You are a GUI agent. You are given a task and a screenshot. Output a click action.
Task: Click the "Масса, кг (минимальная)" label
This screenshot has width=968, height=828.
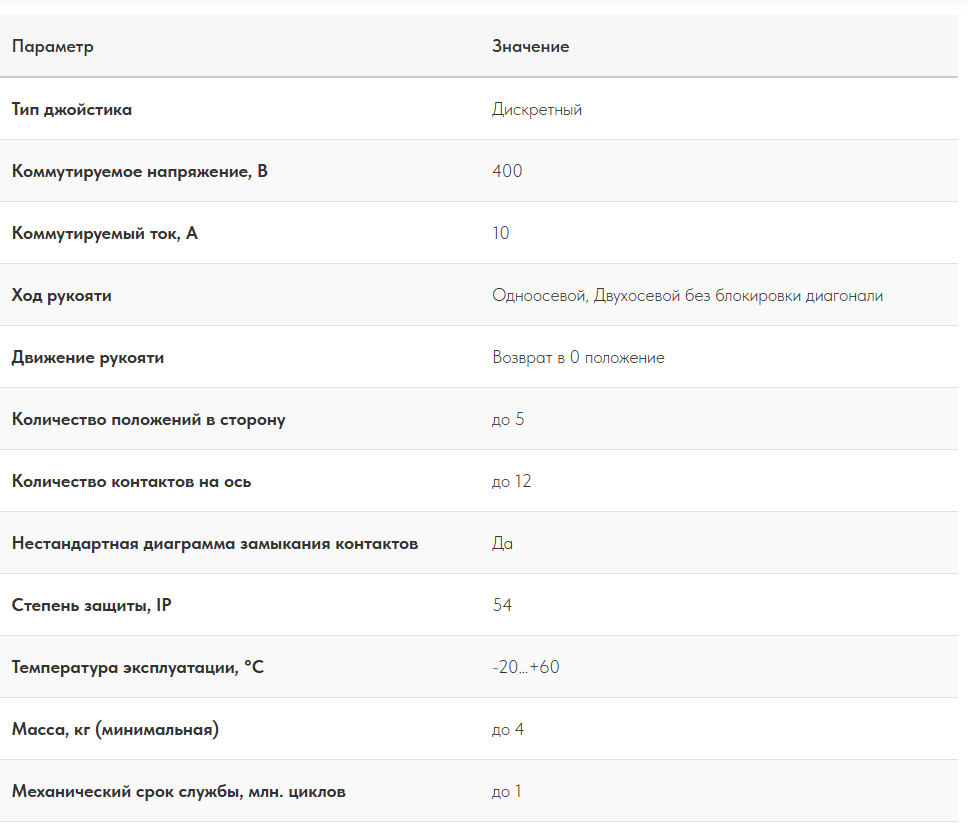[115, 730]
